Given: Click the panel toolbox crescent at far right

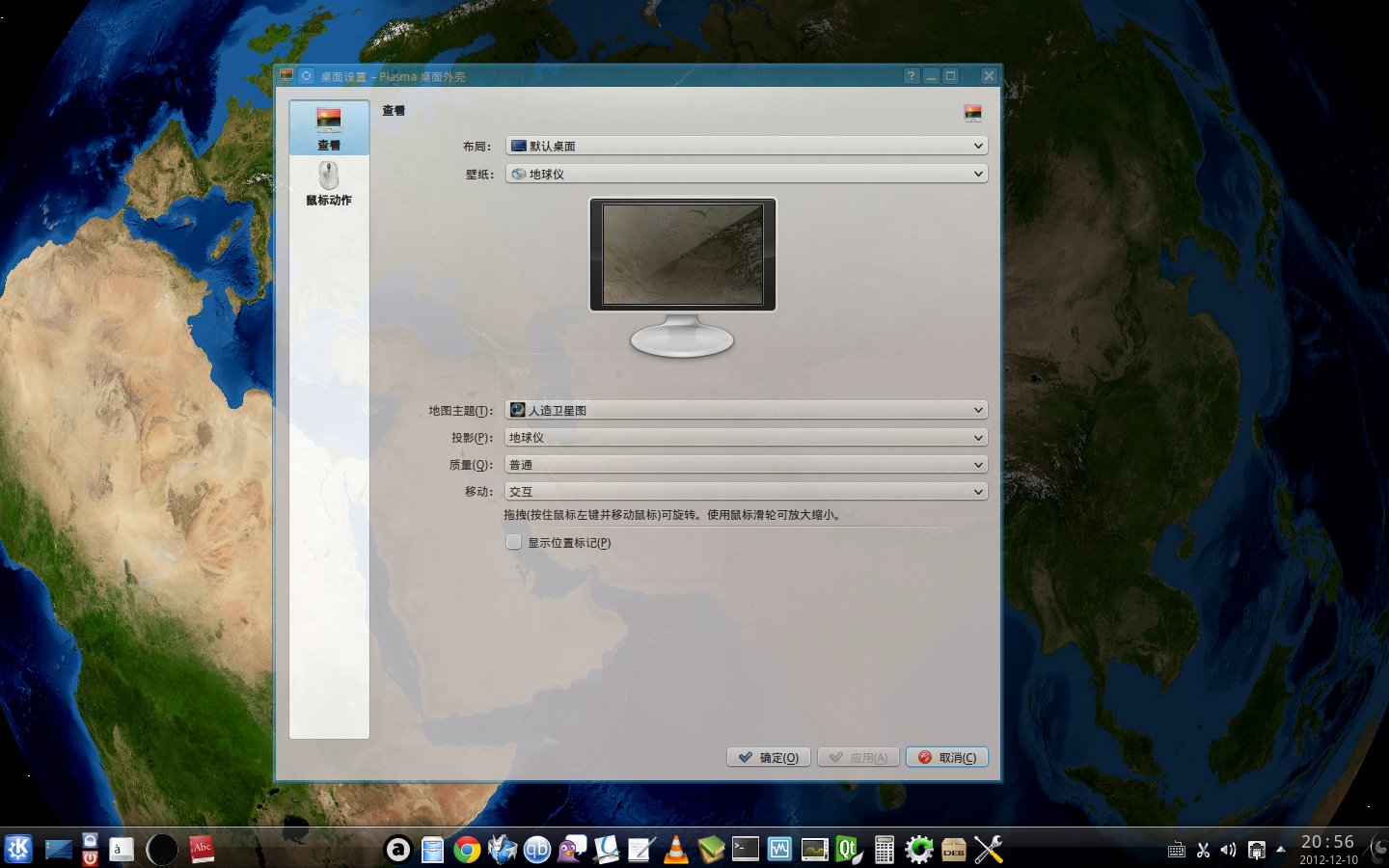Looking at the screenshot, I should 1379,850.
